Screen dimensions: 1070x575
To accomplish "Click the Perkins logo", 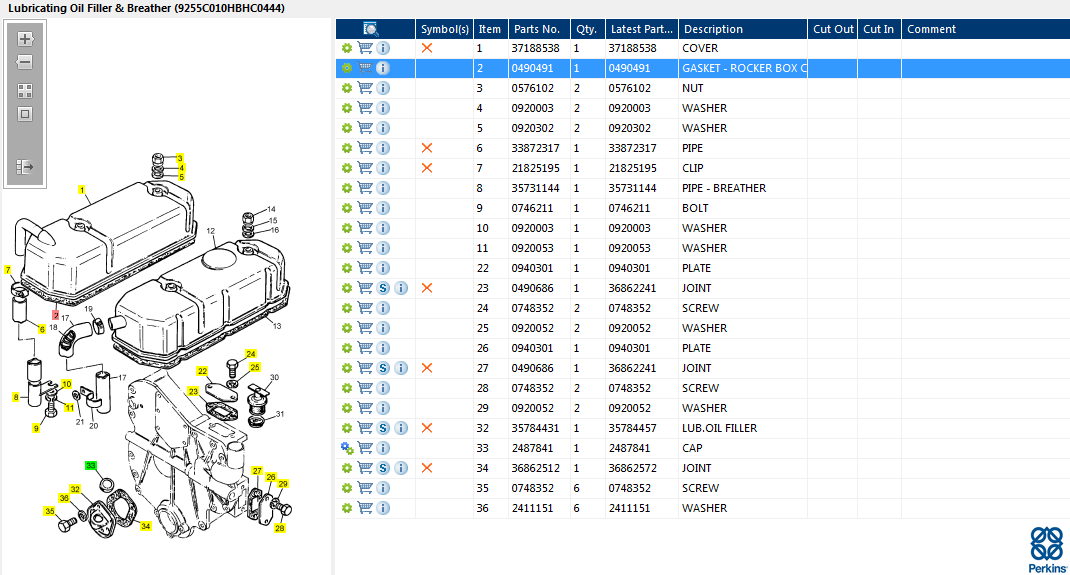I will [x=1047, y=549].
